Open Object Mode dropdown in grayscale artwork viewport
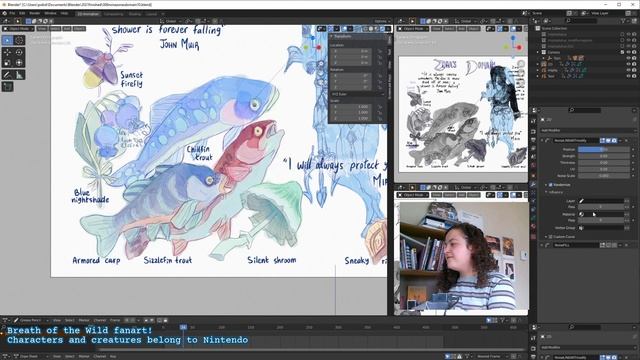This screenshot has width=640, height=360. pos(413,29)
